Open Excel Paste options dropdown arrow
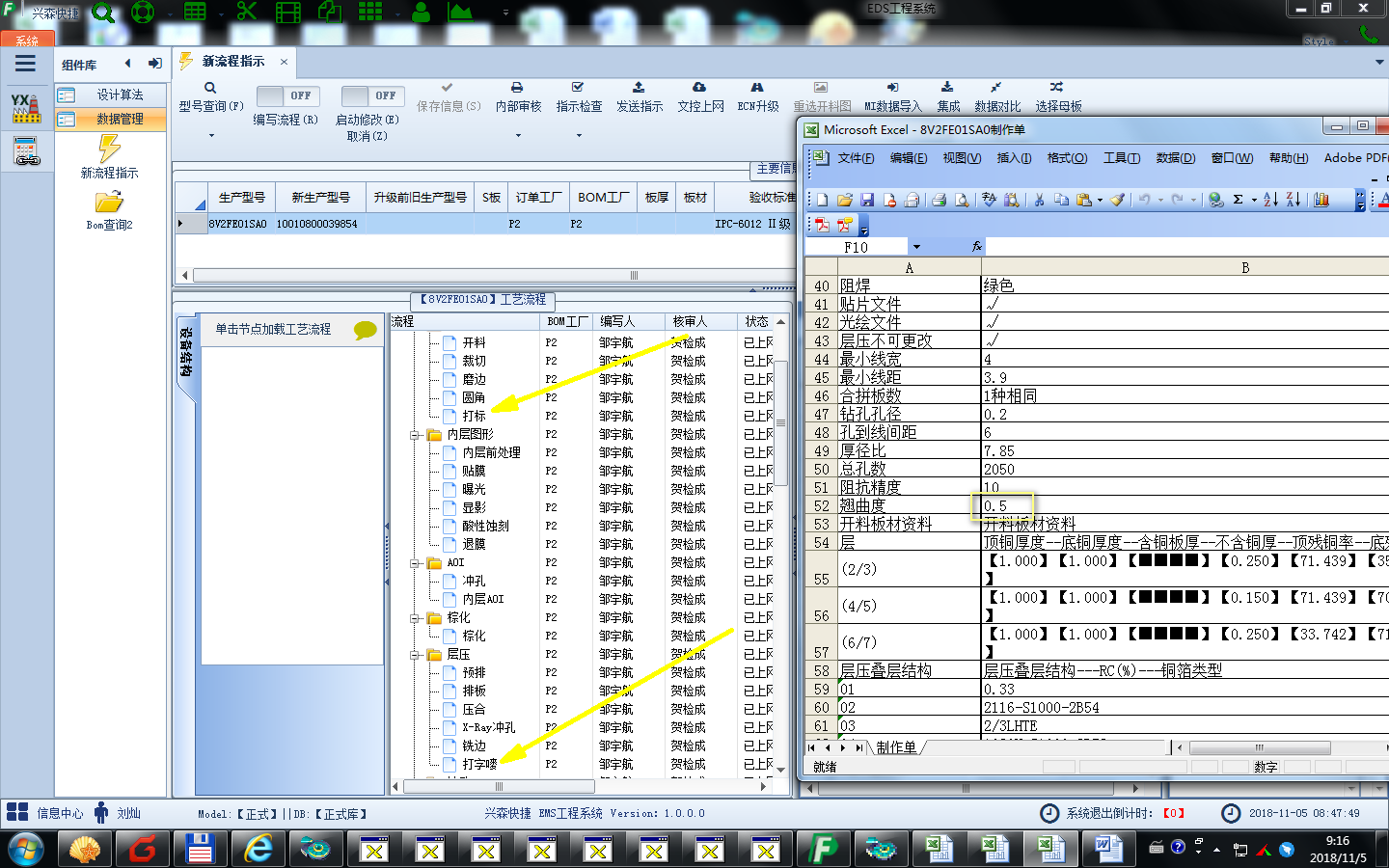This screenshot has width=1389, height=868. coord(1101,201)
